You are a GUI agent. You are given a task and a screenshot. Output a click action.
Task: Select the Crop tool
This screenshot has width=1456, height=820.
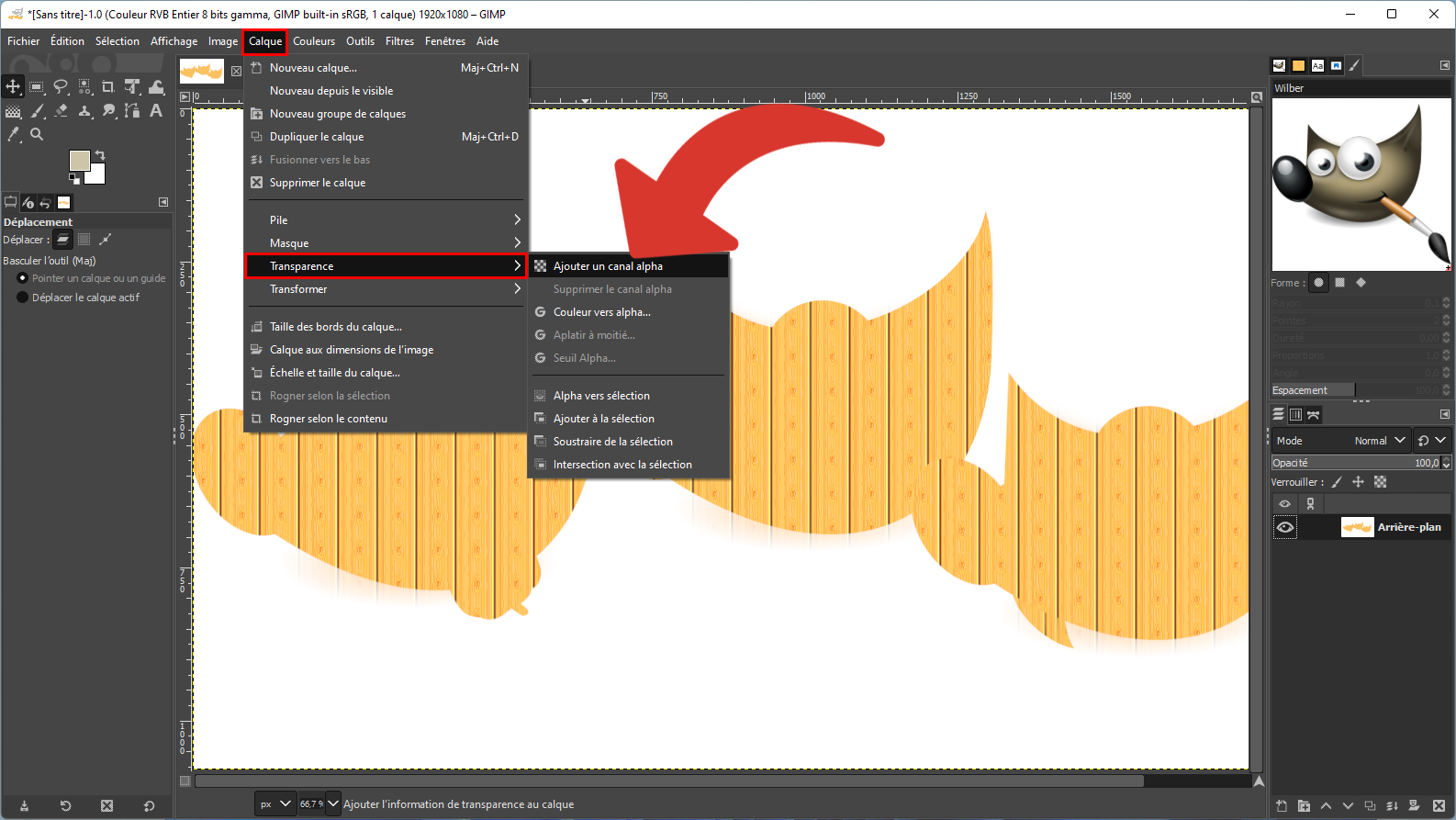click(x=108, y=86)
